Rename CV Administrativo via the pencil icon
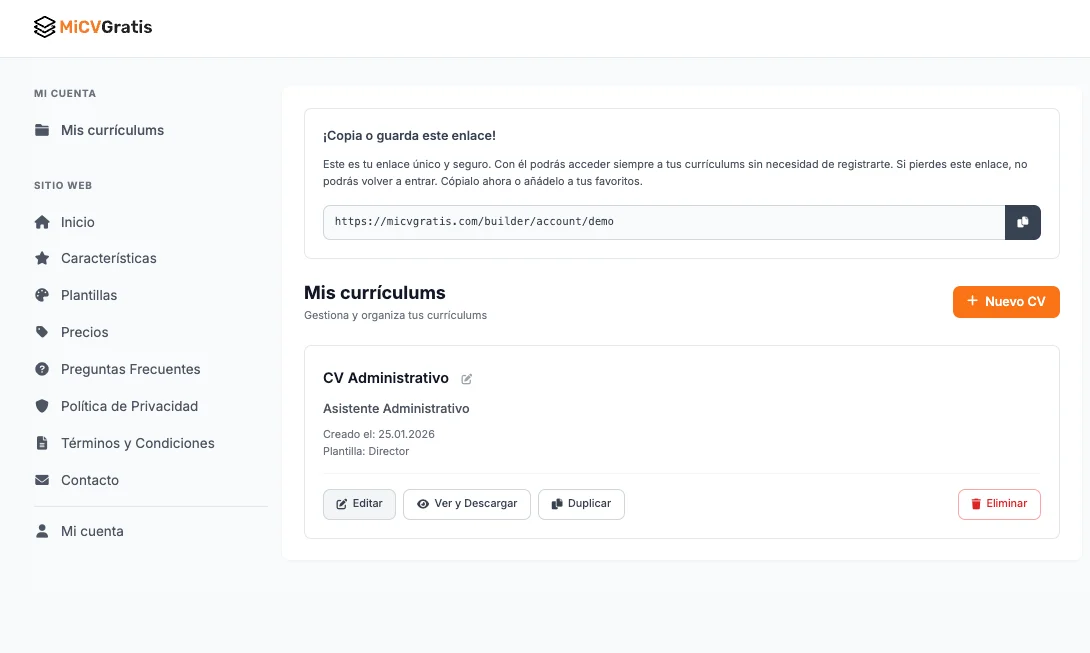Image resolution: width=1090 pixels, height=653 pixels. pos(466,379)
